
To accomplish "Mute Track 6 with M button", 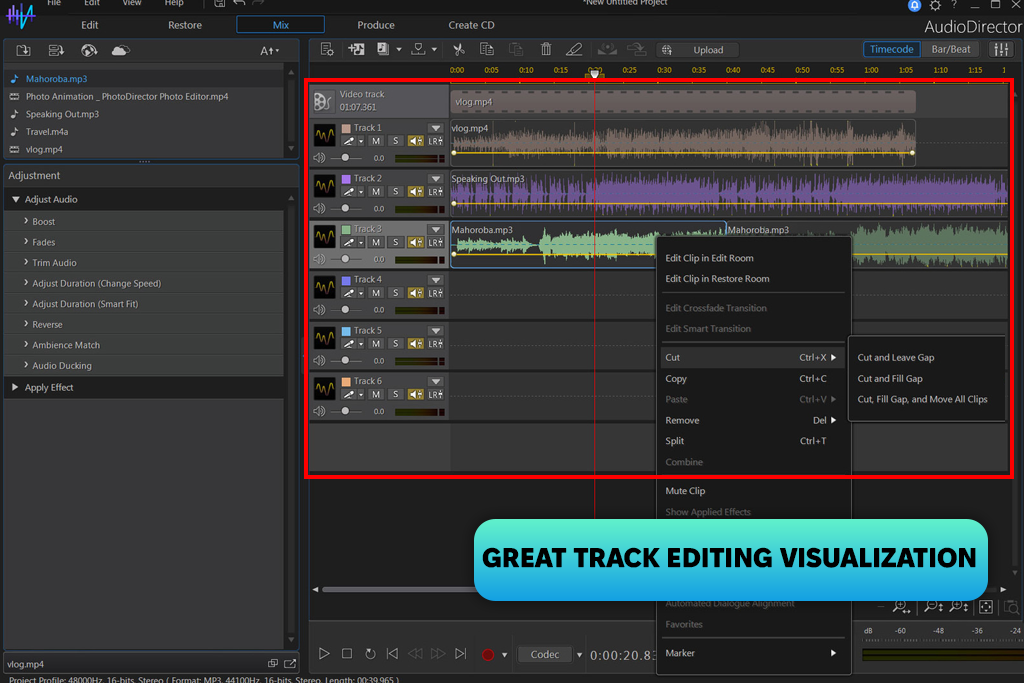I will tap(376, 394).
